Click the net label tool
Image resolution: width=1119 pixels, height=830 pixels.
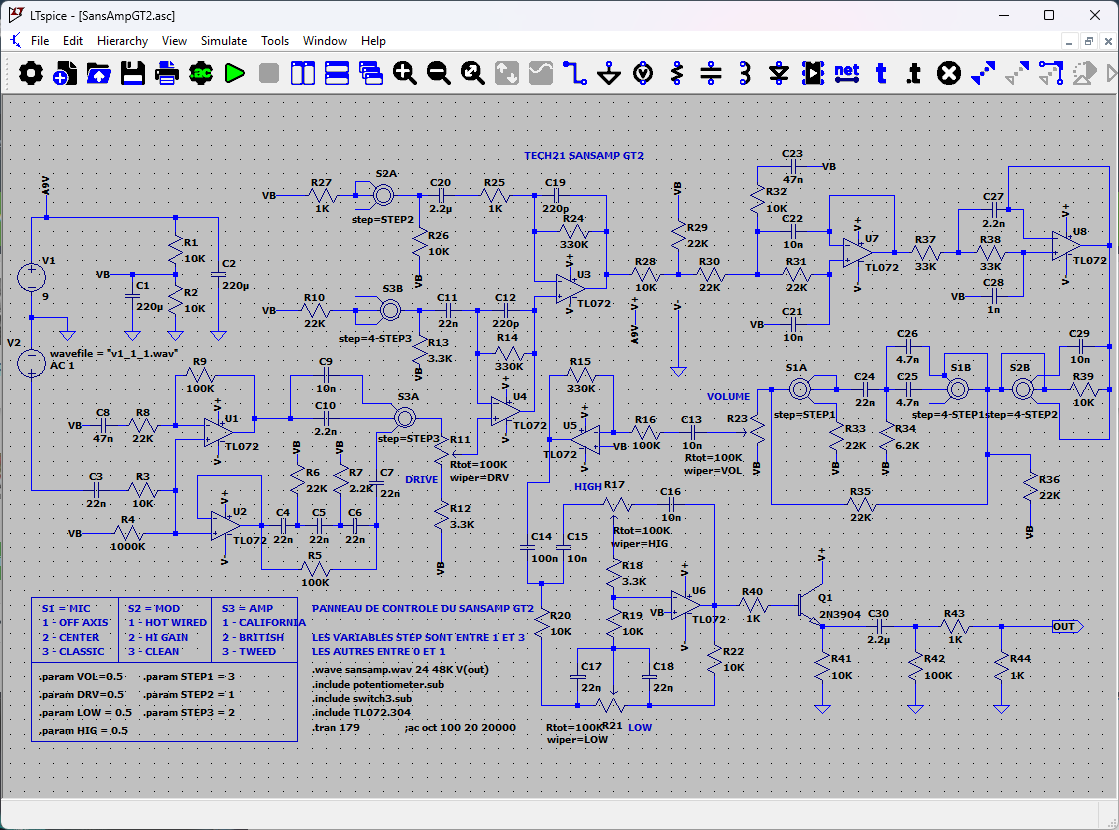point(847,73)
